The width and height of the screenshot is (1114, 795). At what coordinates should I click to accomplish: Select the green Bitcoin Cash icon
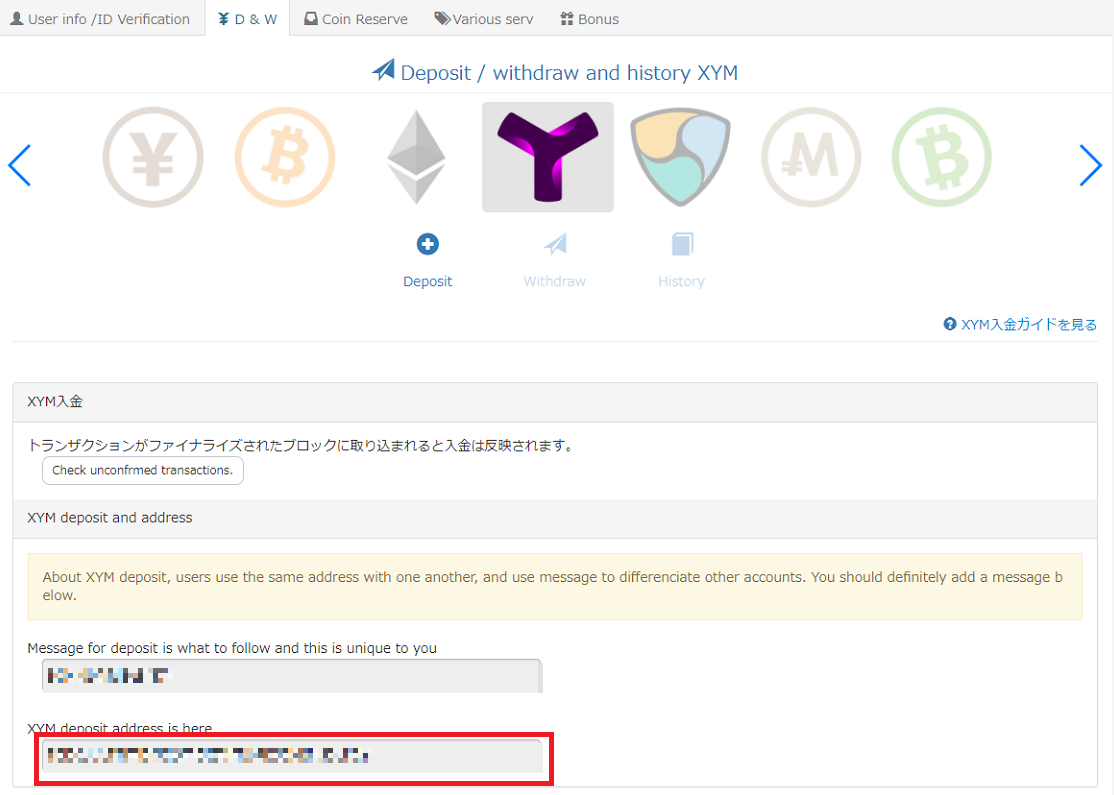(x=941, y=157)
